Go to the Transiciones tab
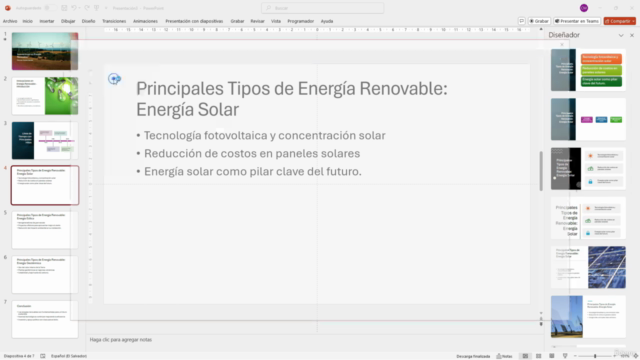 (114, 21)
